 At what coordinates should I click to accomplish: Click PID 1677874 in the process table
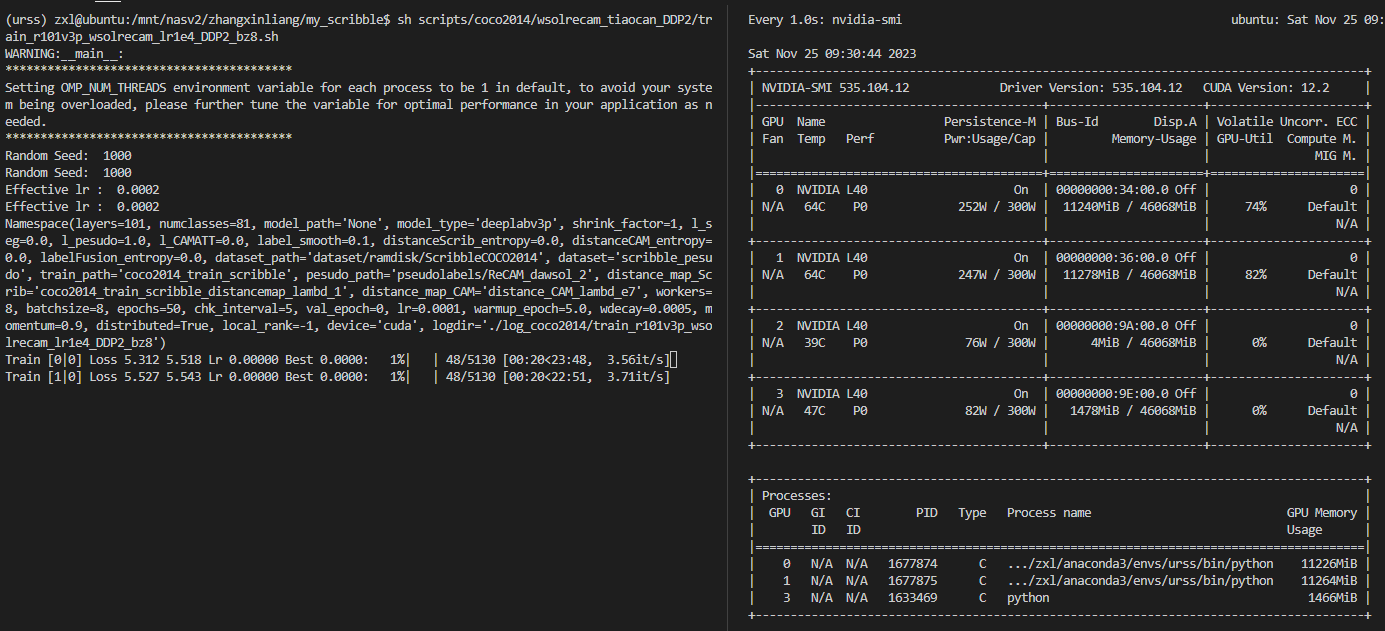tap(912, 563)
